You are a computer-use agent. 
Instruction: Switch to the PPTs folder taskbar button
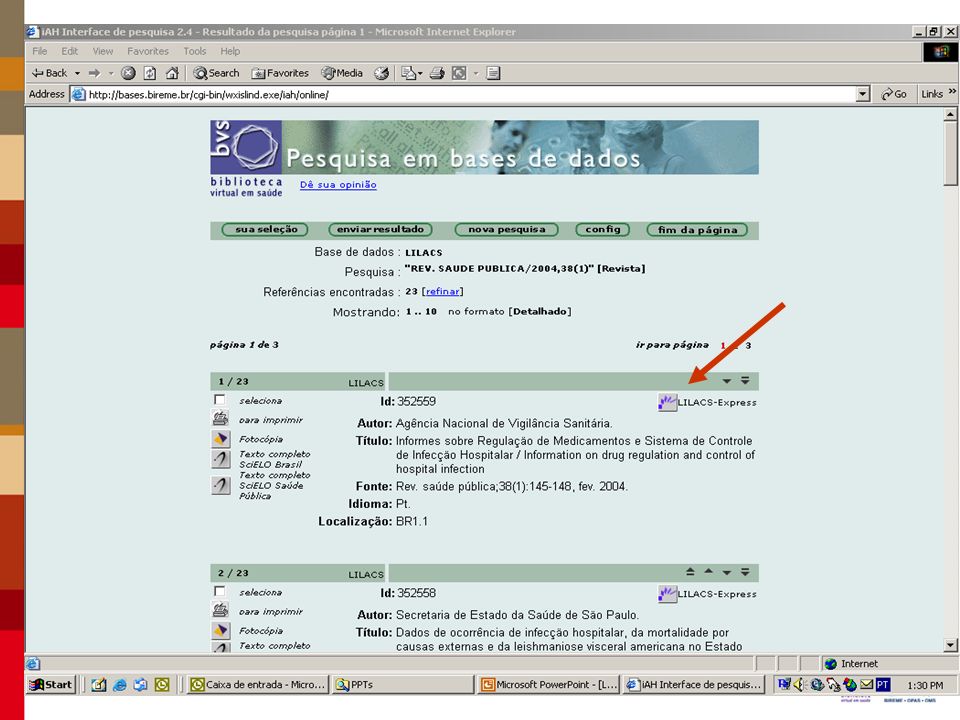click(x=403, y=684)
